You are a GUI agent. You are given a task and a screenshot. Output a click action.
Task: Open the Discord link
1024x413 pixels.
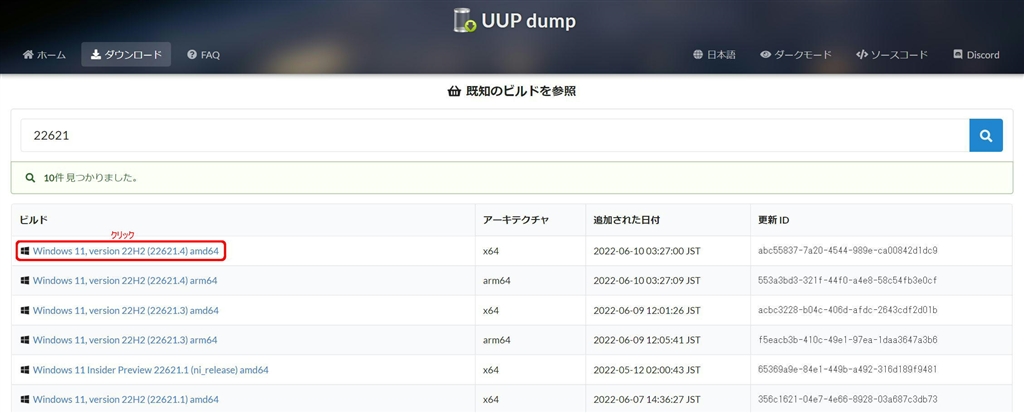coord(976,55)
